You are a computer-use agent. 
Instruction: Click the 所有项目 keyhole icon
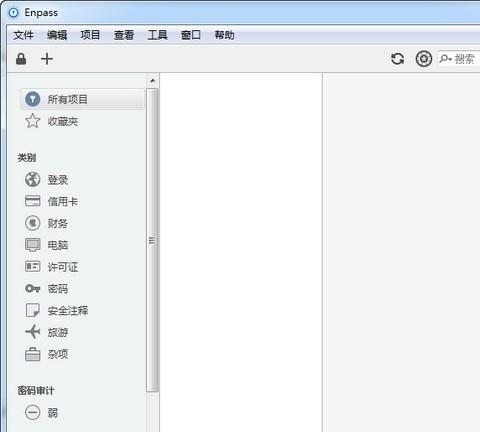(33, 99)
